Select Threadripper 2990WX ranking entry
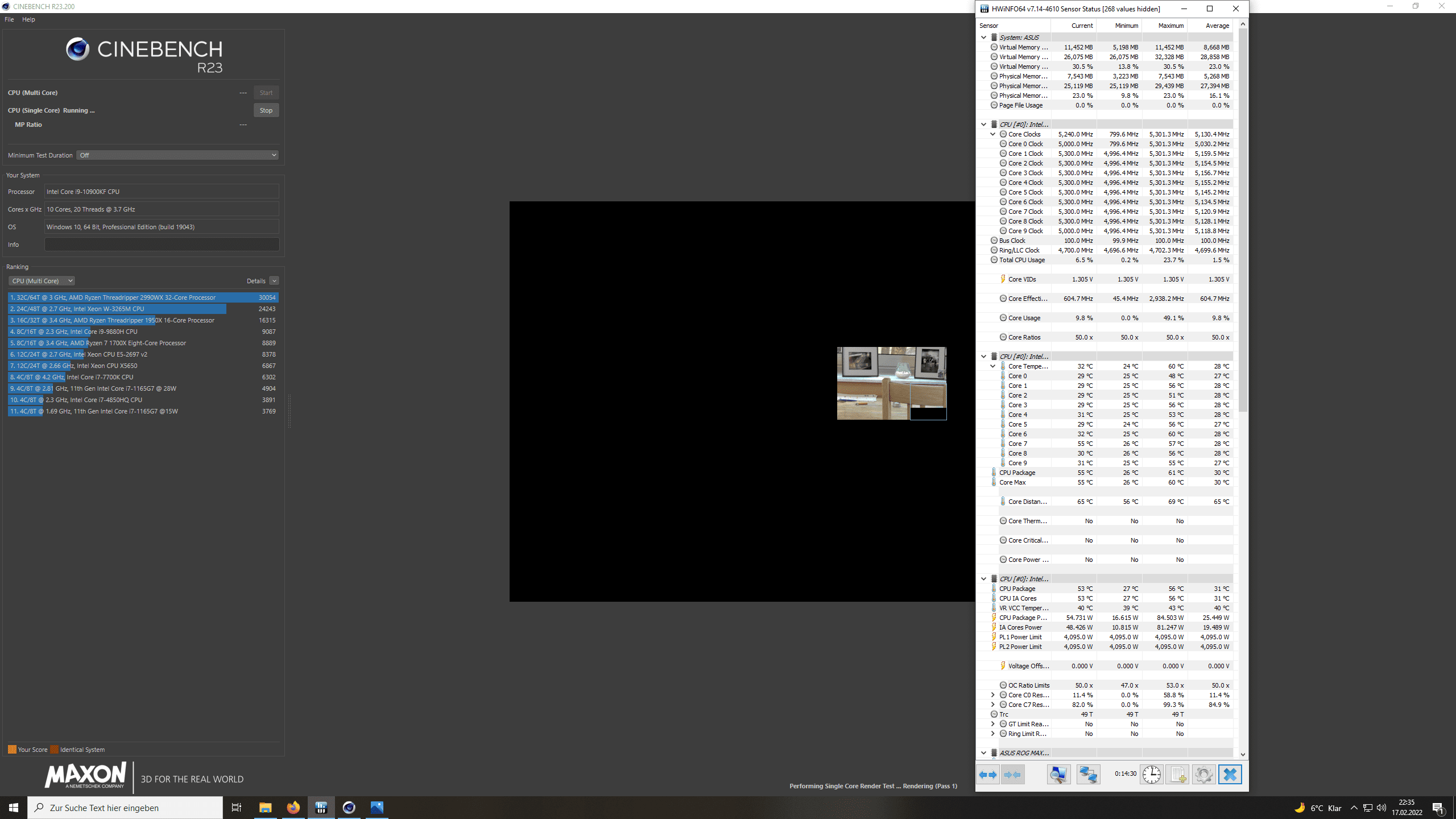 (143, 297)
